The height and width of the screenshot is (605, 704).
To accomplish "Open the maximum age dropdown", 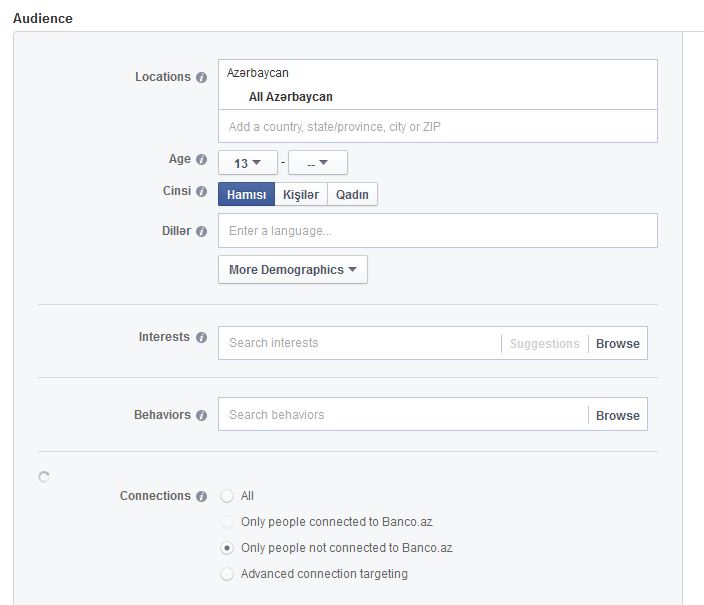I will click(318, 163).
